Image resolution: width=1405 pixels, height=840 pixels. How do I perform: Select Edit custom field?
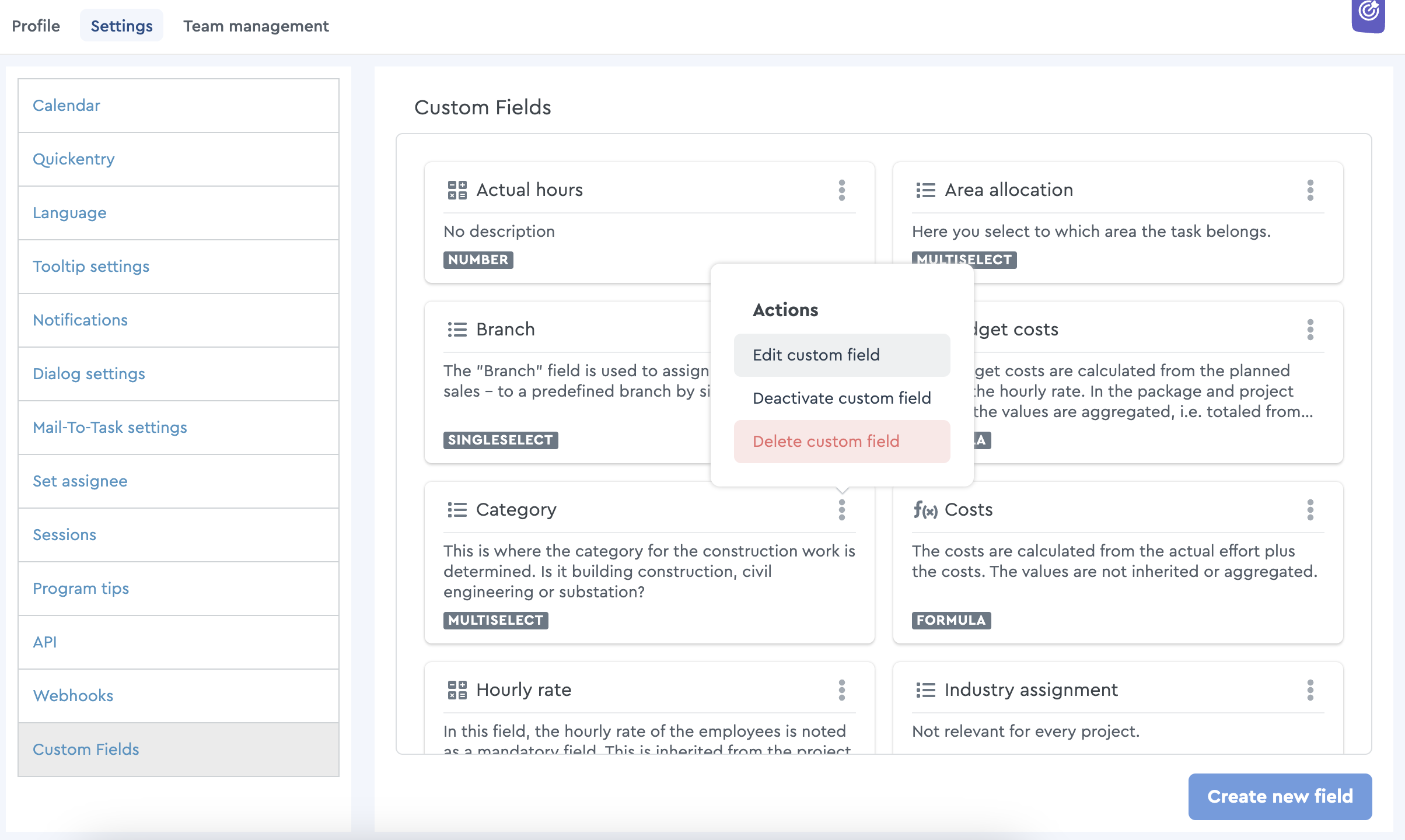[x=816, y=355]
